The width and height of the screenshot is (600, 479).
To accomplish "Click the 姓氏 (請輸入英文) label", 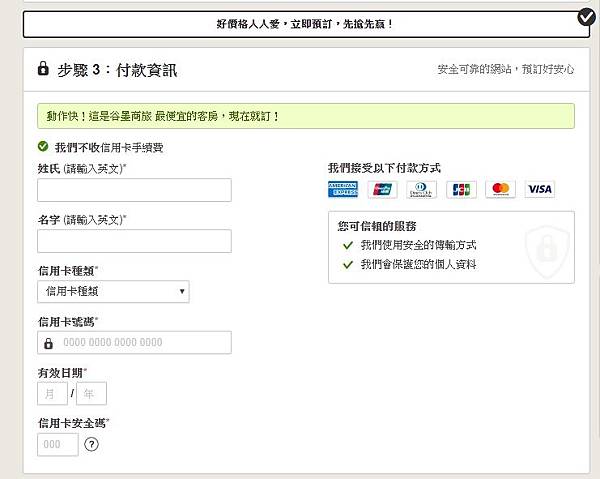I will pyautogui.click(x=82, y=169).
